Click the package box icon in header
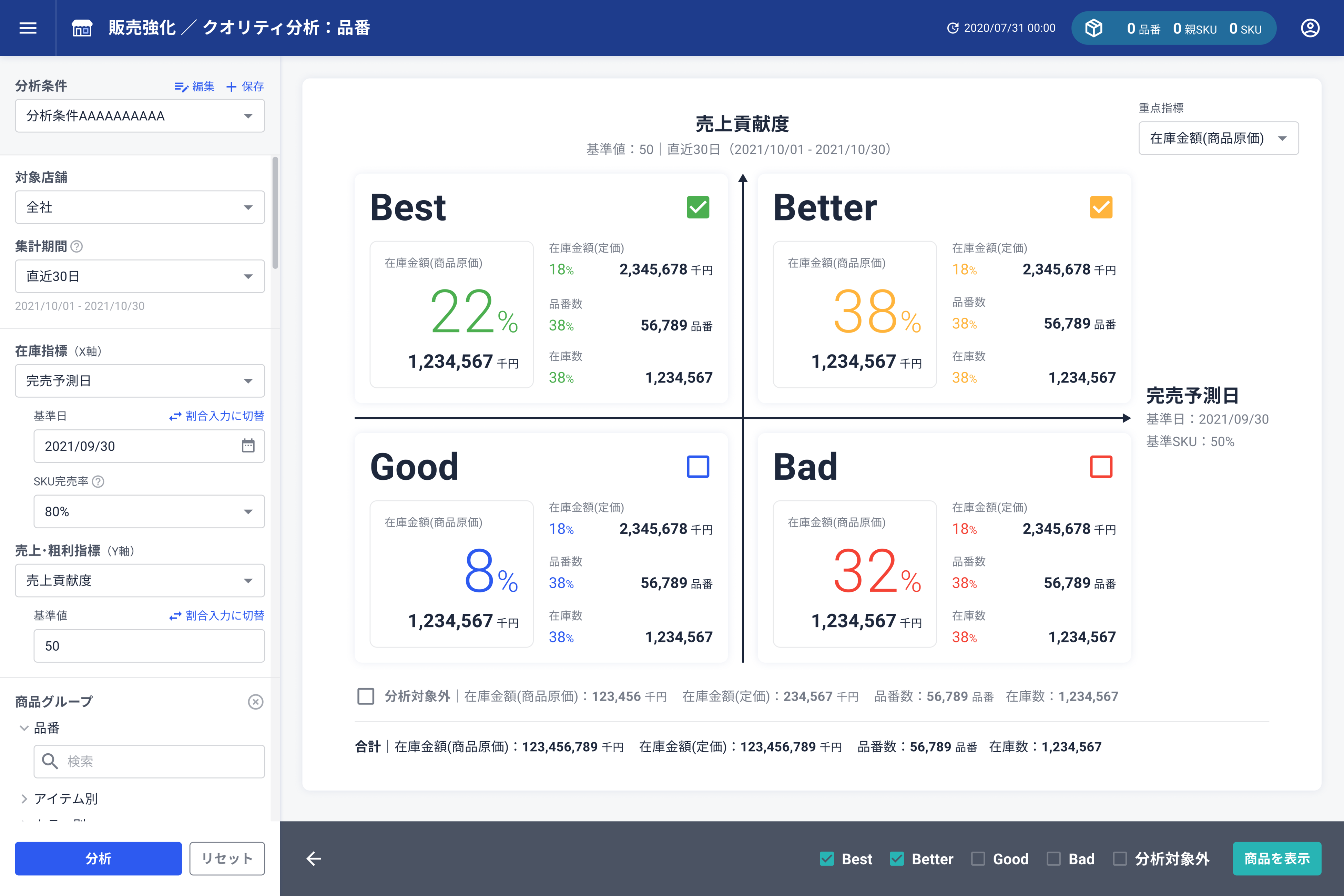The width and height of the screenshot is (1344, 896). 1093,28
